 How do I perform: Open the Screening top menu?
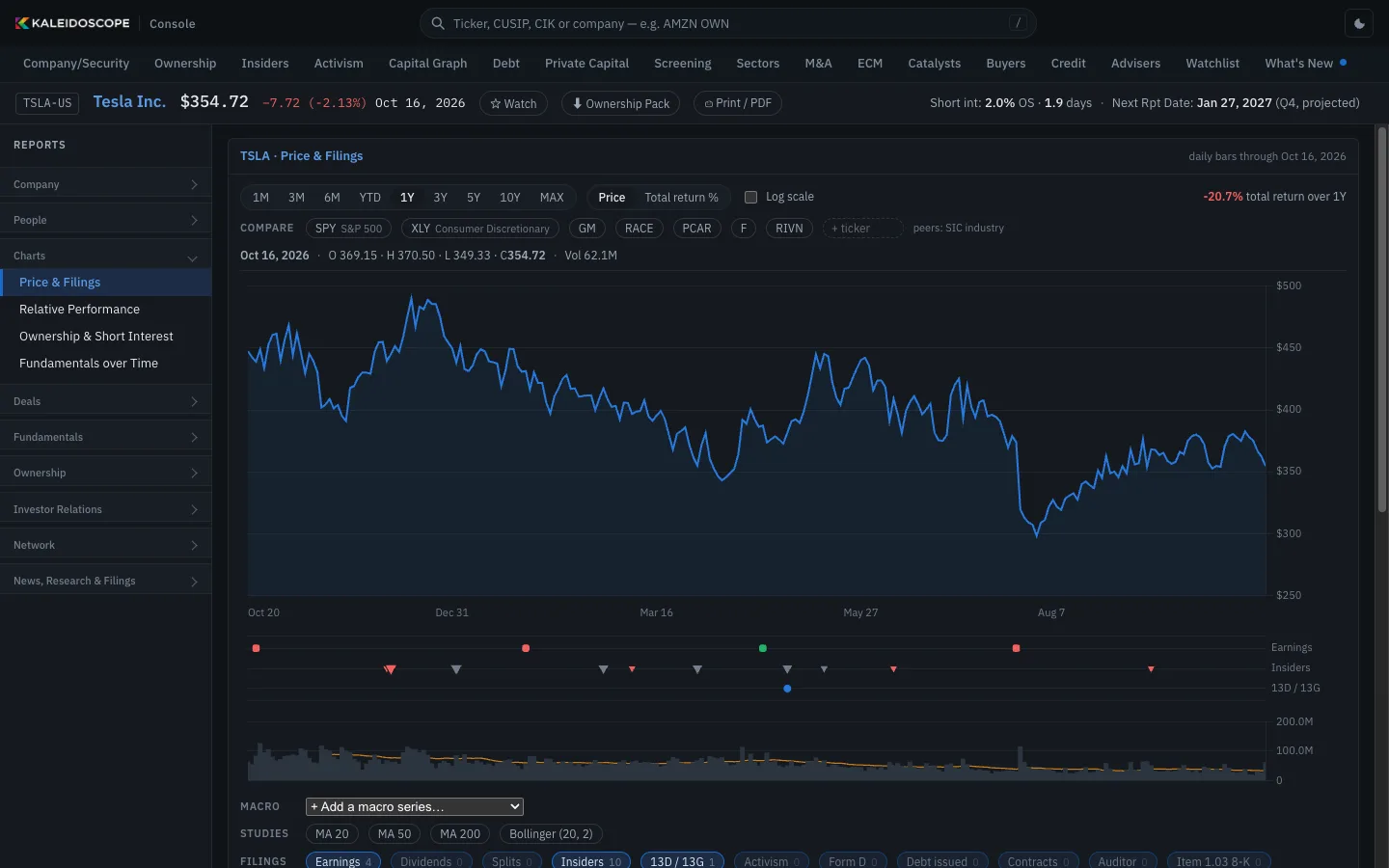(683, 63)
